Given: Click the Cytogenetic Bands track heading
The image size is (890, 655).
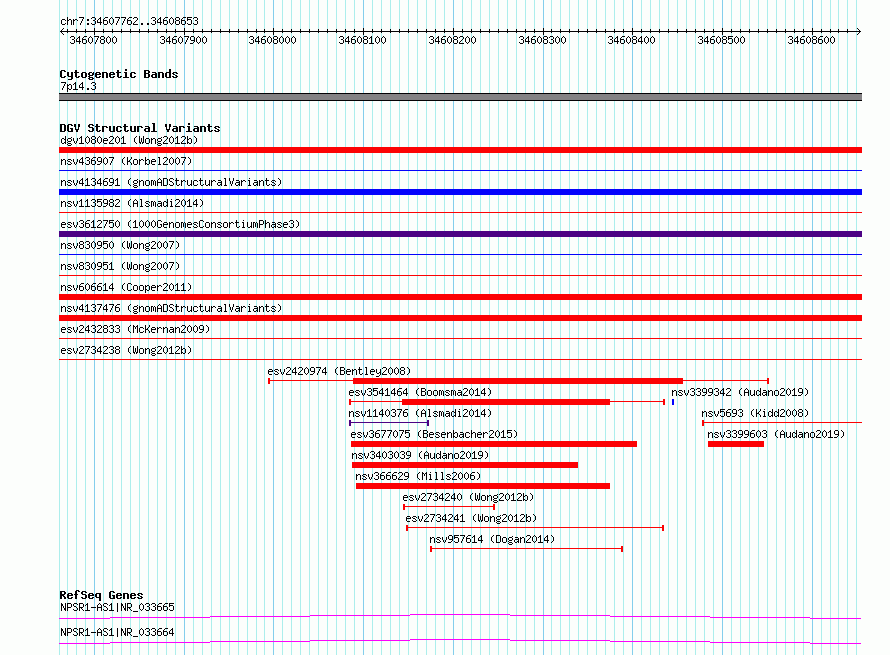Looking at the screenshot, I should 119,74.
